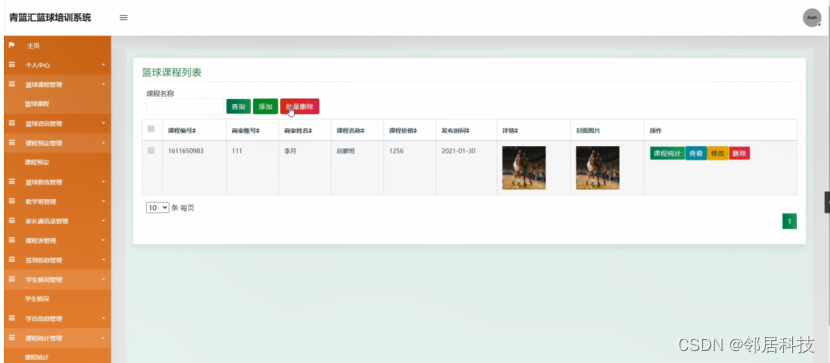830x363 pixels.
Task: Click the yellow 修改 edit button
Action: click(718, 153)
